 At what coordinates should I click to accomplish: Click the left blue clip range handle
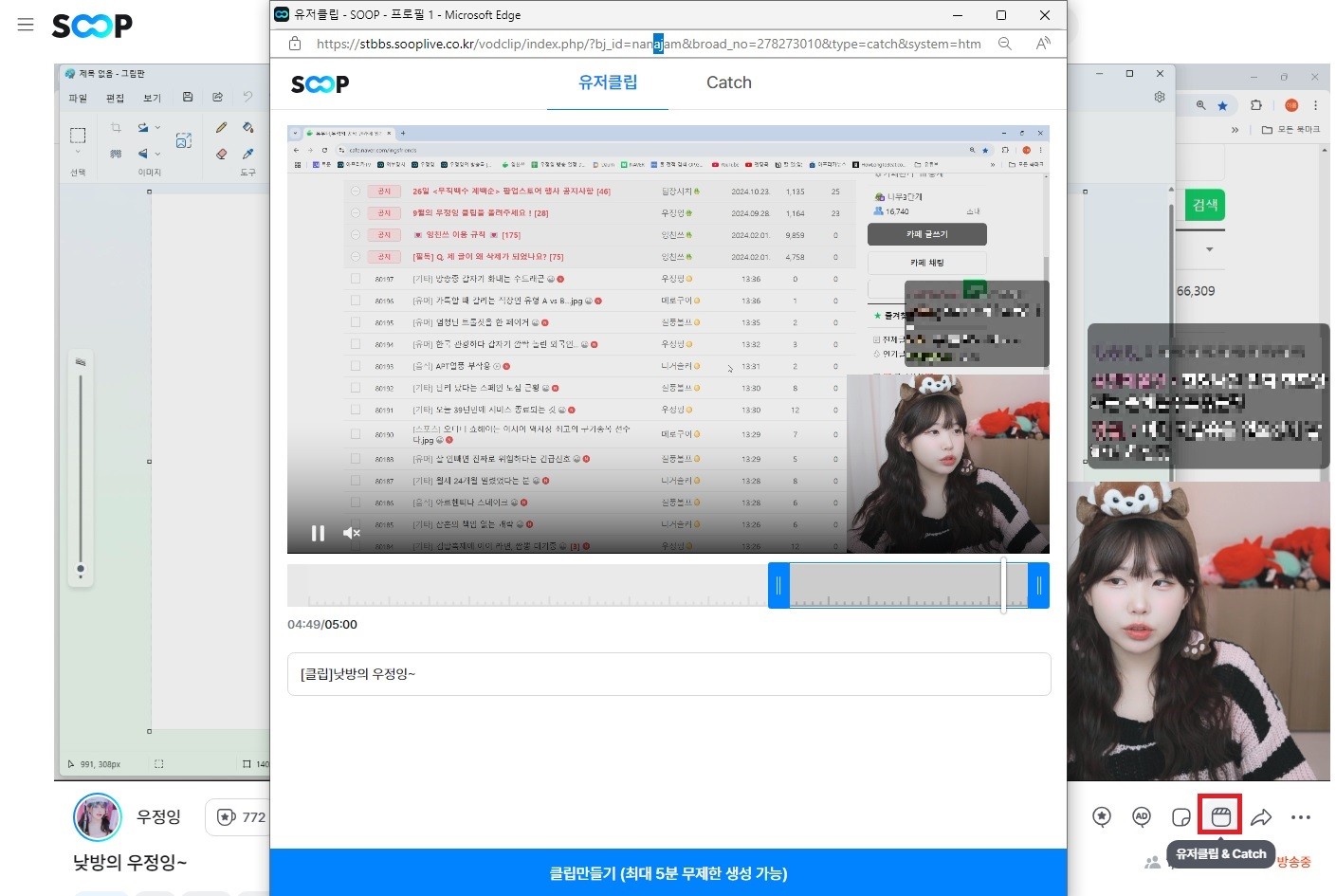(x=778, y=586)
